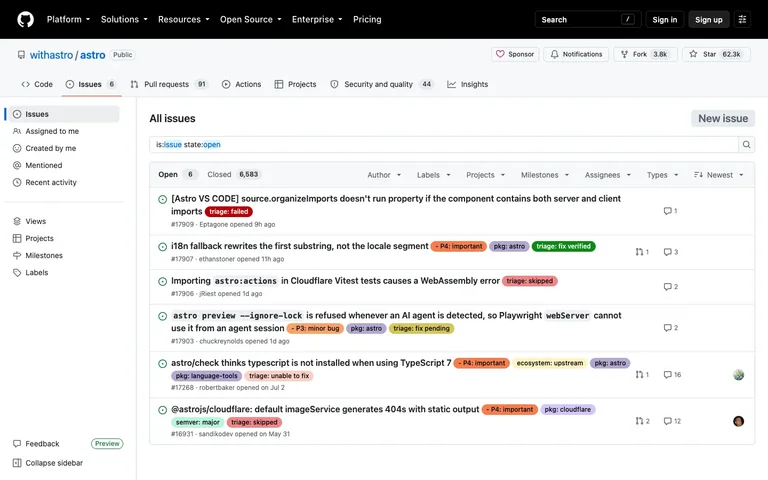Expand the Platform menu
Viewport: 768px width, 480px height.
[68, 20]
